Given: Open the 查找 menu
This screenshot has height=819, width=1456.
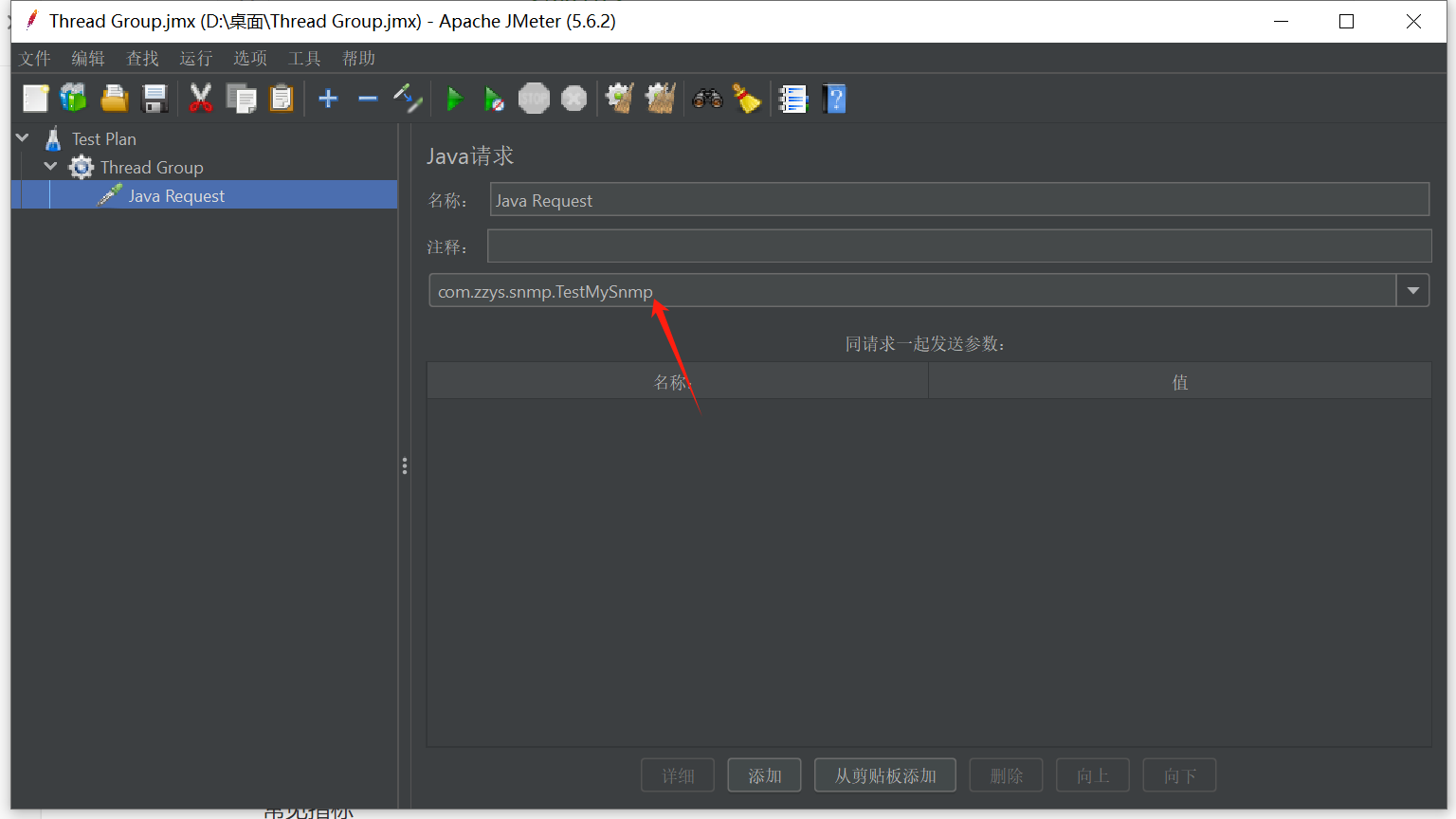Looking at the screenshot, I should pos(142,59).
